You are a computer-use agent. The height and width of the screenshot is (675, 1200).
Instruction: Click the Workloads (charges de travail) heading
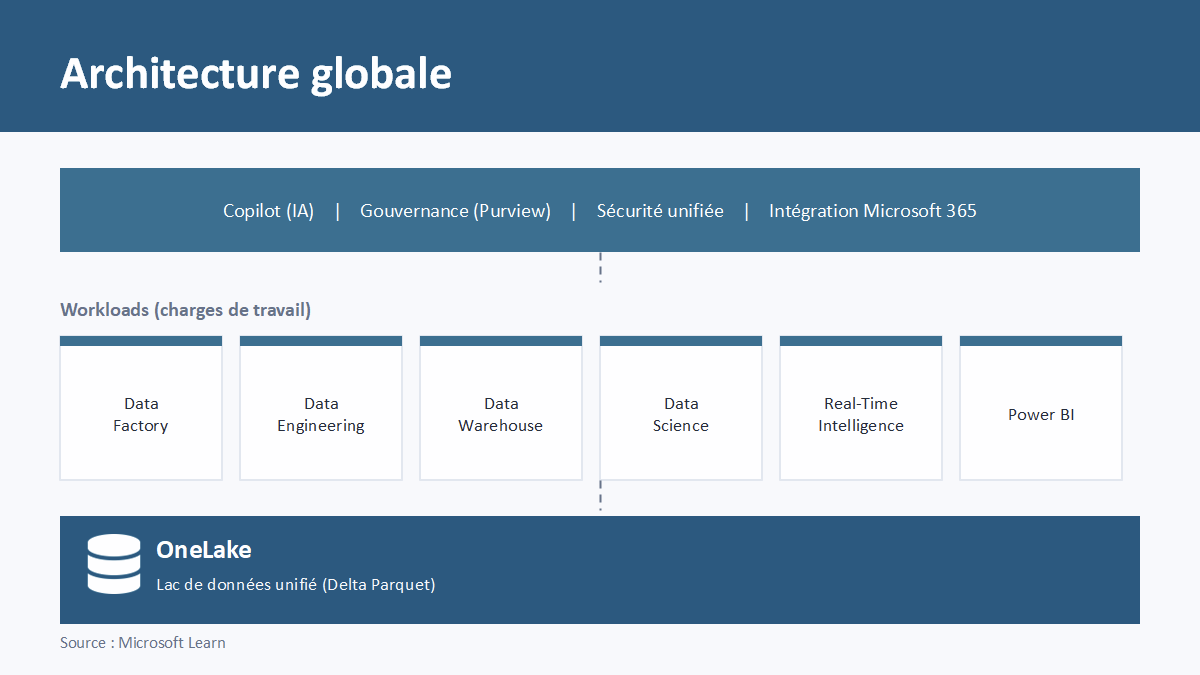click(185, 310)
